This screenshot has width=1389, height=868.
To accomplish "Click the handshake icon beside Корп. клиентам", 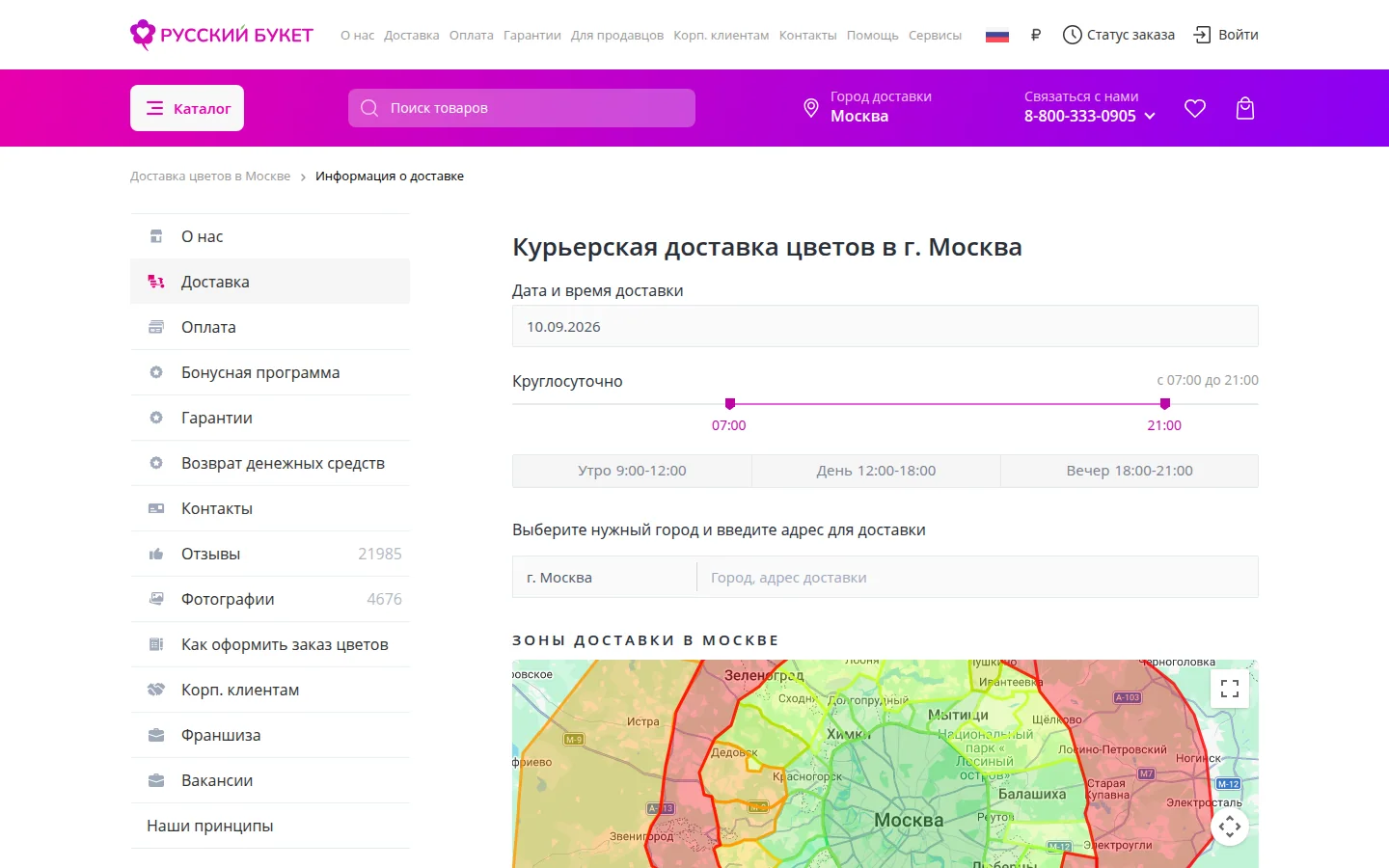I will point(156,690).
